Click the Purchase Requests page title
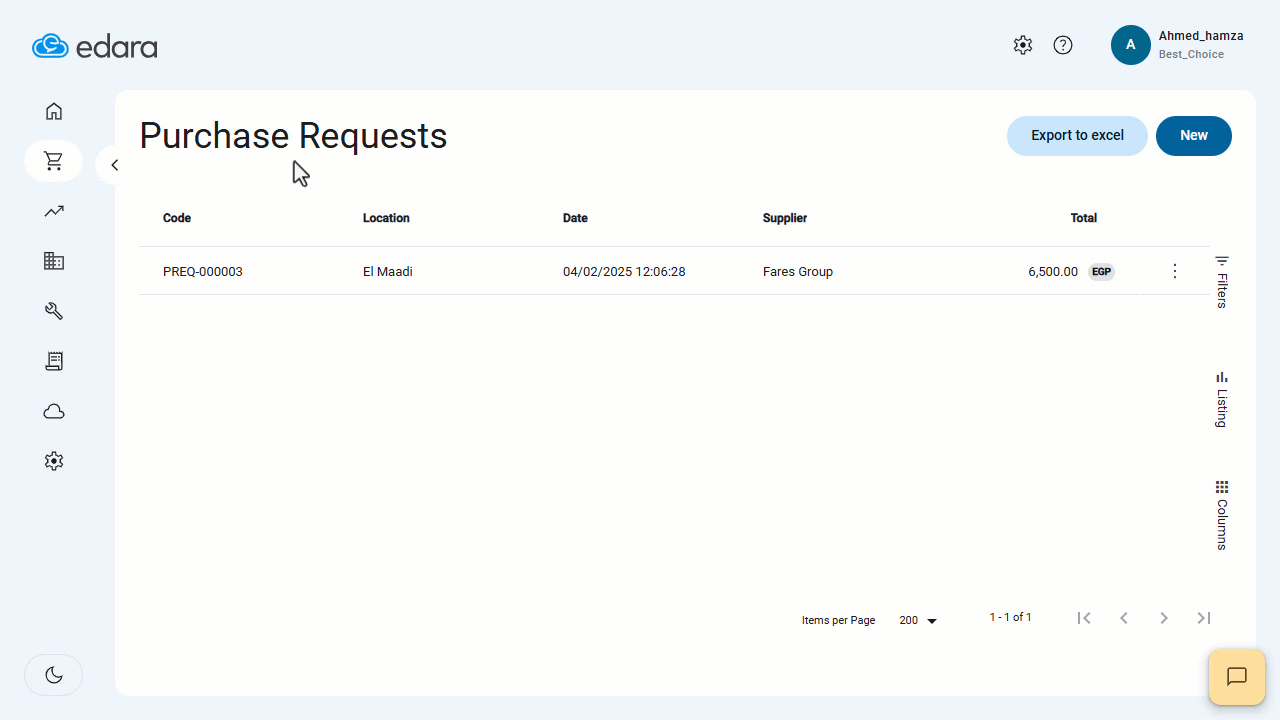 click(x=293, y=136)
